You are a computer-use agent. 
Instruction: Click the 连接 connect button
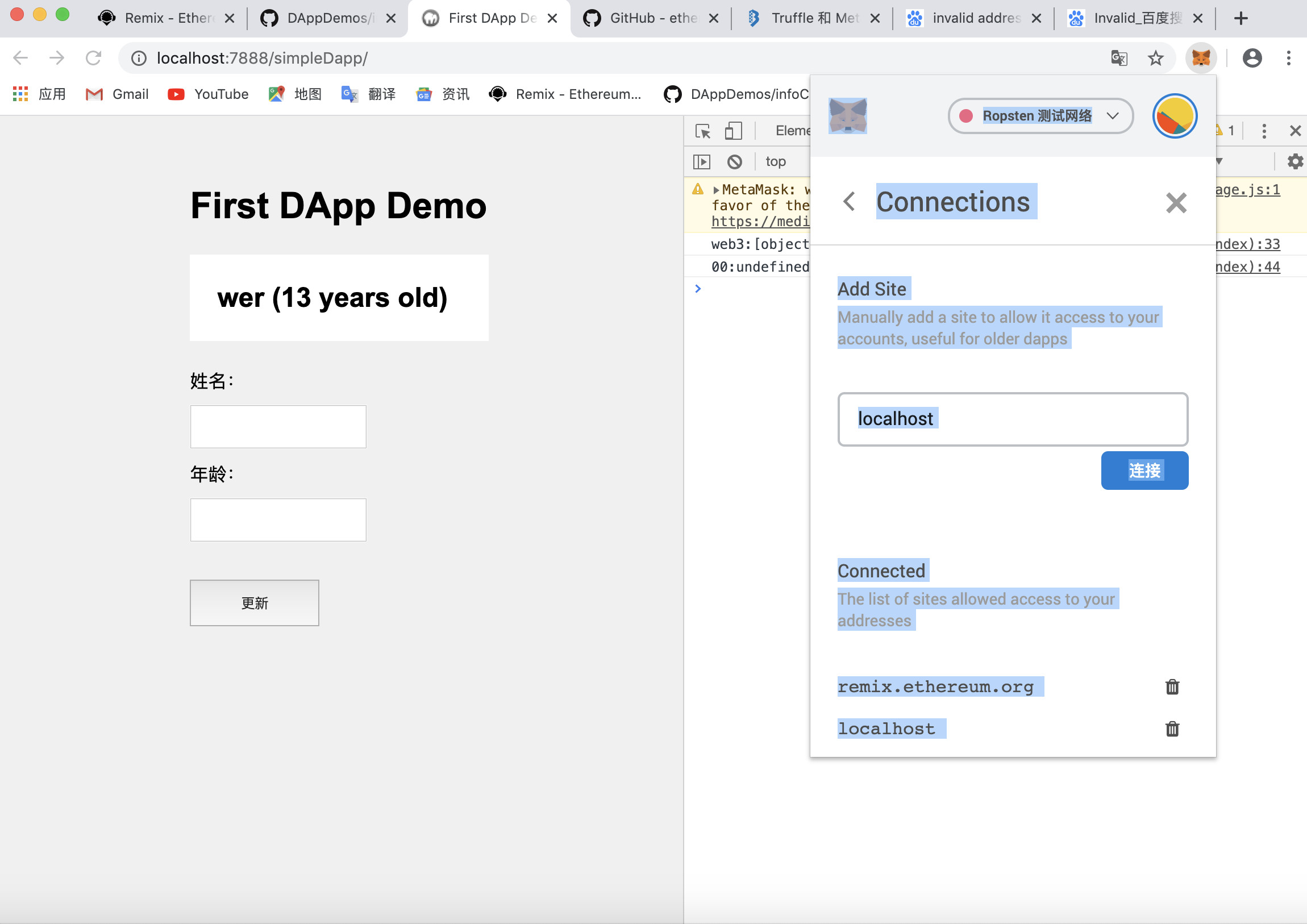[1144, 471]
